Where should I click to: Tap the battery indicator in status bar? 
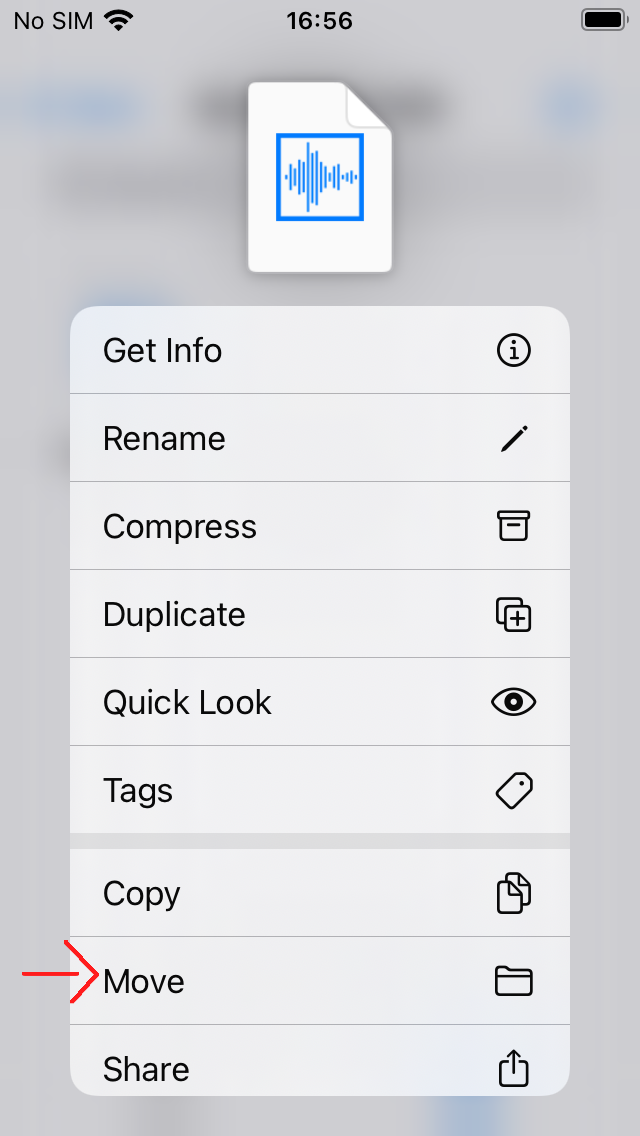[603, 20]
